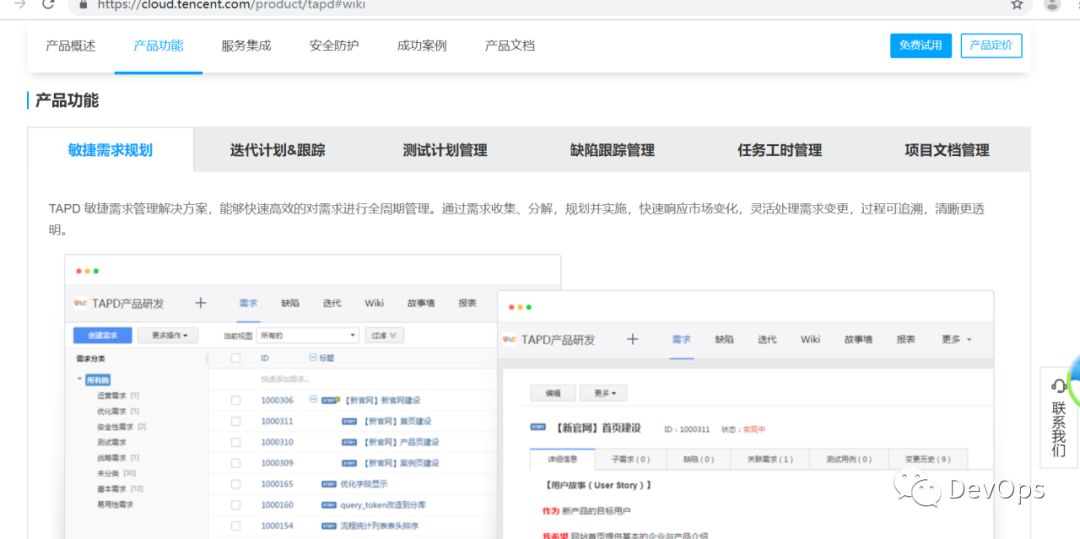Open the 关联需求(1) tab

[x=769, y=458]
